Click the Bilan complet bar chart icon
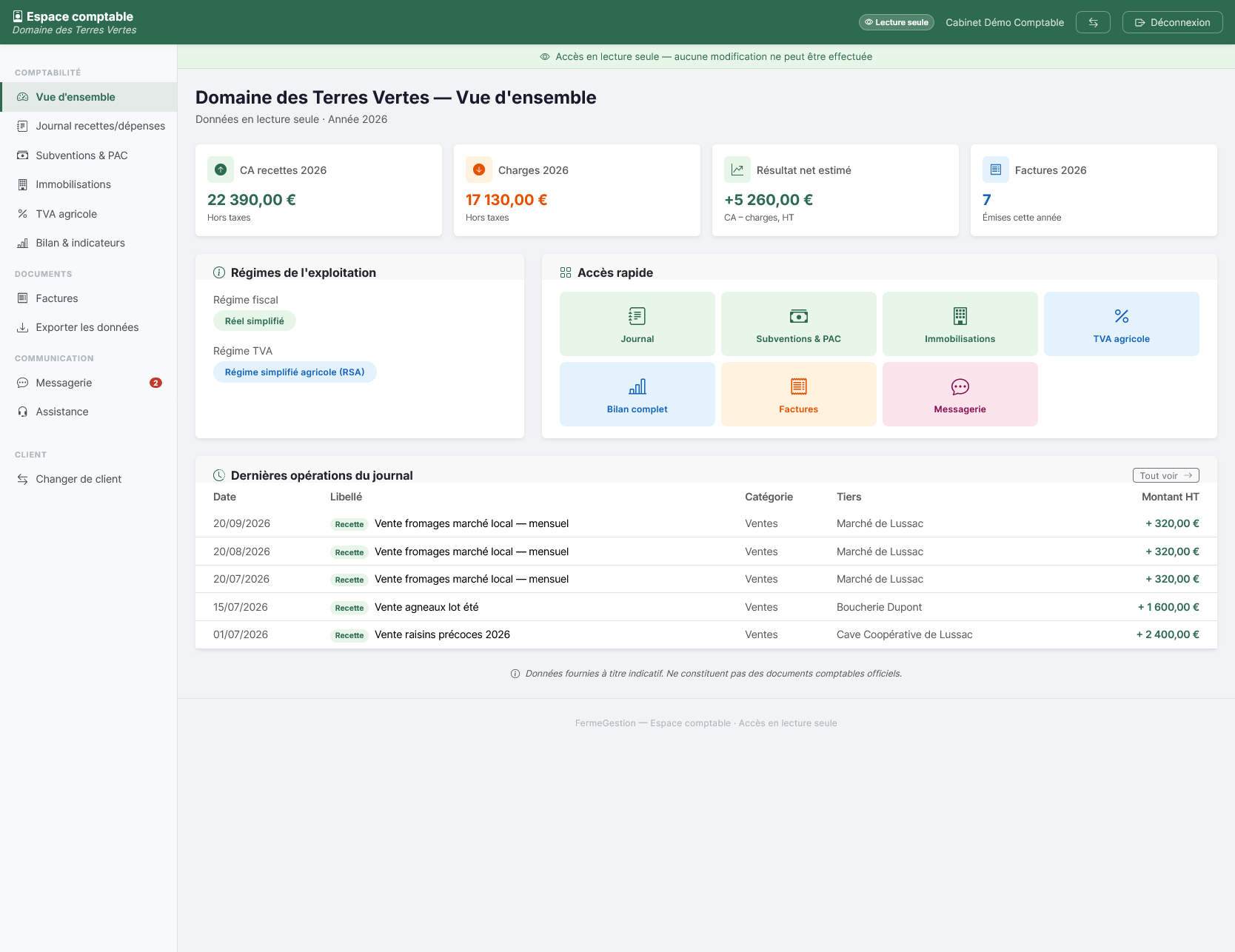 (x=637, y=386)
